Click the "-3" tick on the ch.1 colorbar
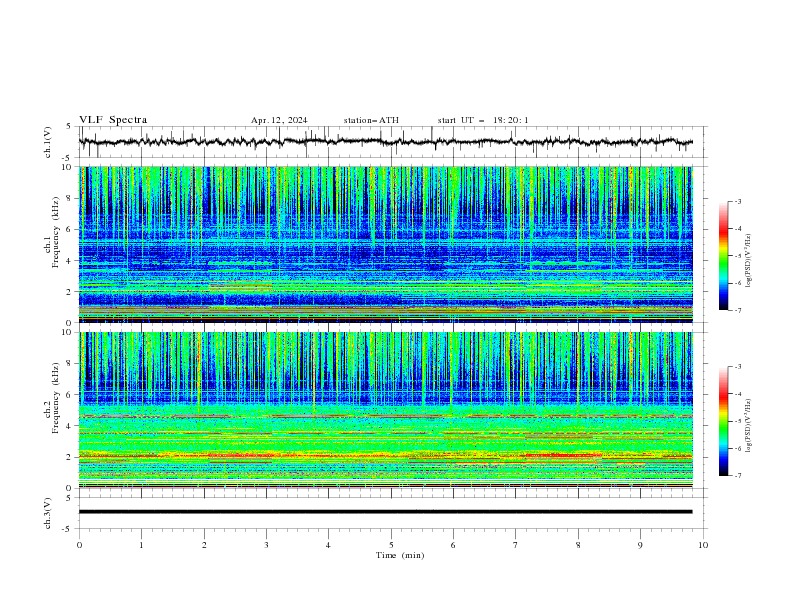This screenshot has height=612, width=792. (x=738, y=201)
